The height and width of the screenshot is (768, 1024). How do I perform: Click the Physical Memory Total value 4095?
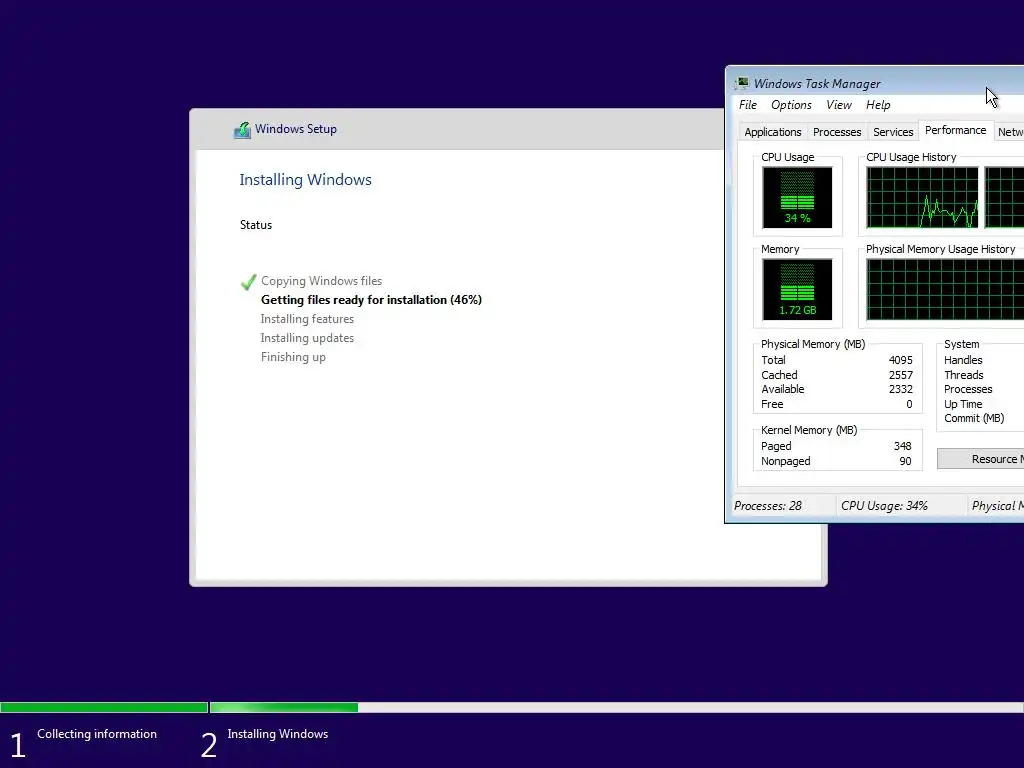click(900, 360)
